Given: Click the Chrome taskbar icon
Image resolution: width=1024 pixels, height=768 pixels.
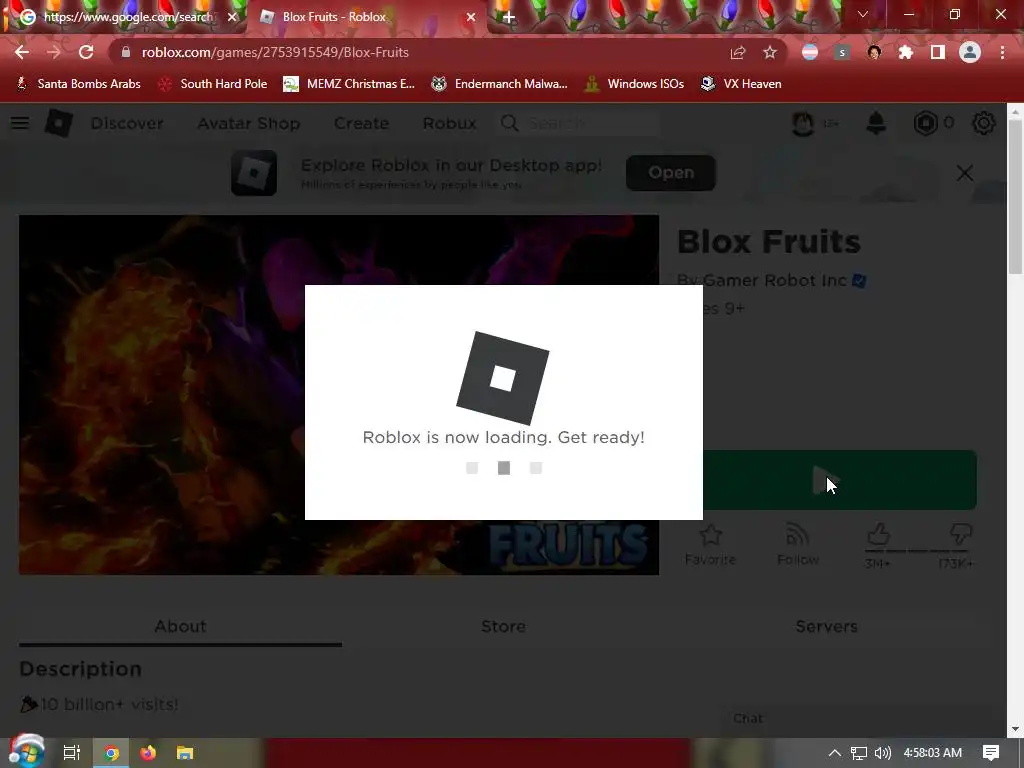Looking at the screenshot, I should pyautogui.click(x=111, y=753).
